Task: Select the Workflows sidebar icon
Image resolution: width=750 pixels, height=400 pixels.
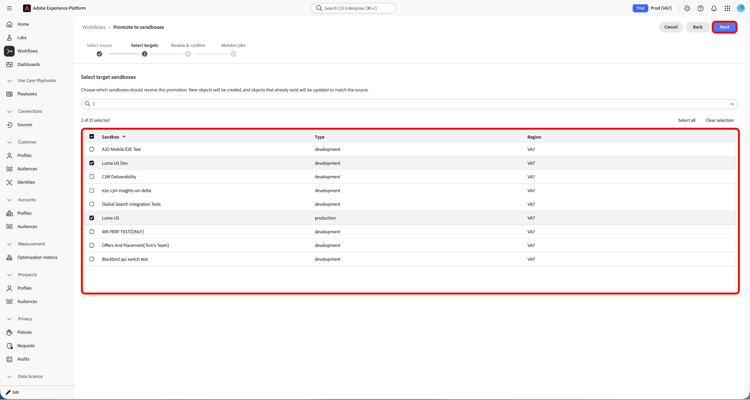Action: 9,51
